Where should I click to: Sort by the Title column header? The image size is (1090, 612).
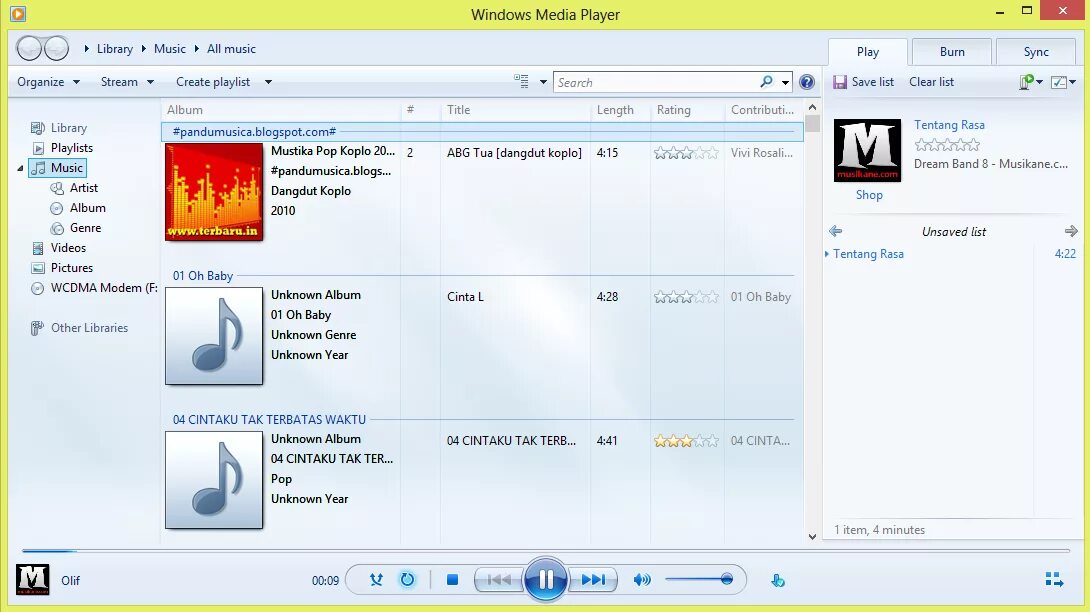[459, 110]
